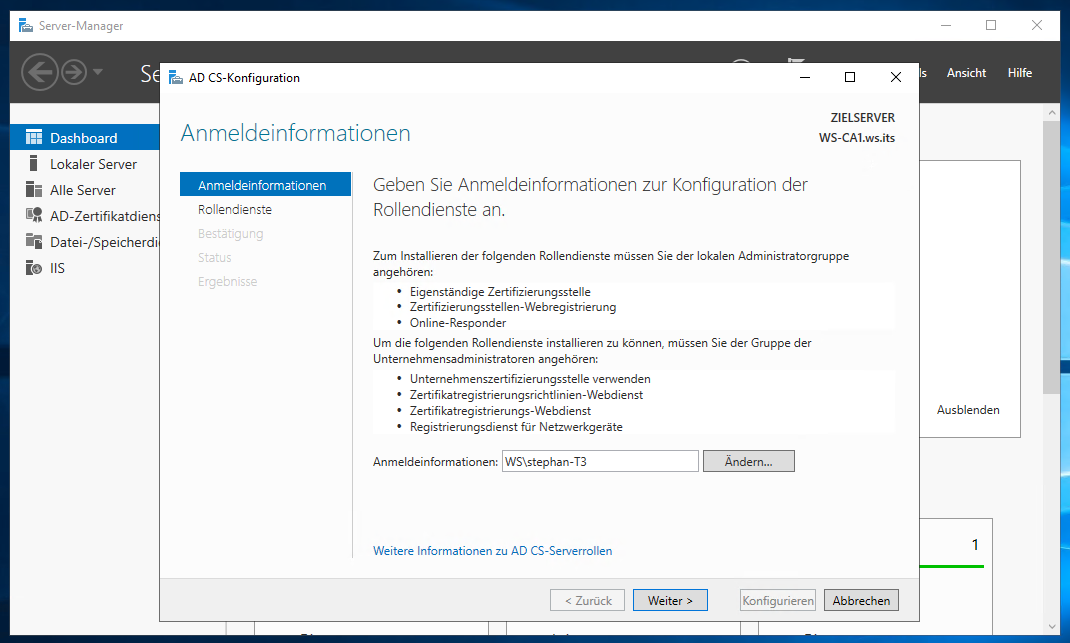Maximize the Server-Manager window
This screenshot has width=1070, height=643.
(991, 25)
